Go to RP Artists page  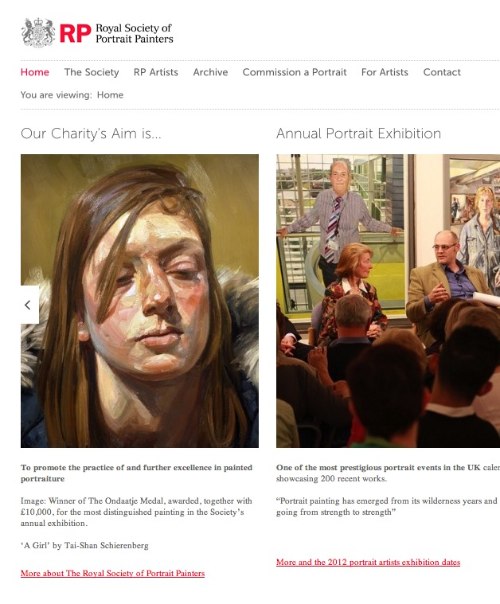tap(156, 72)
